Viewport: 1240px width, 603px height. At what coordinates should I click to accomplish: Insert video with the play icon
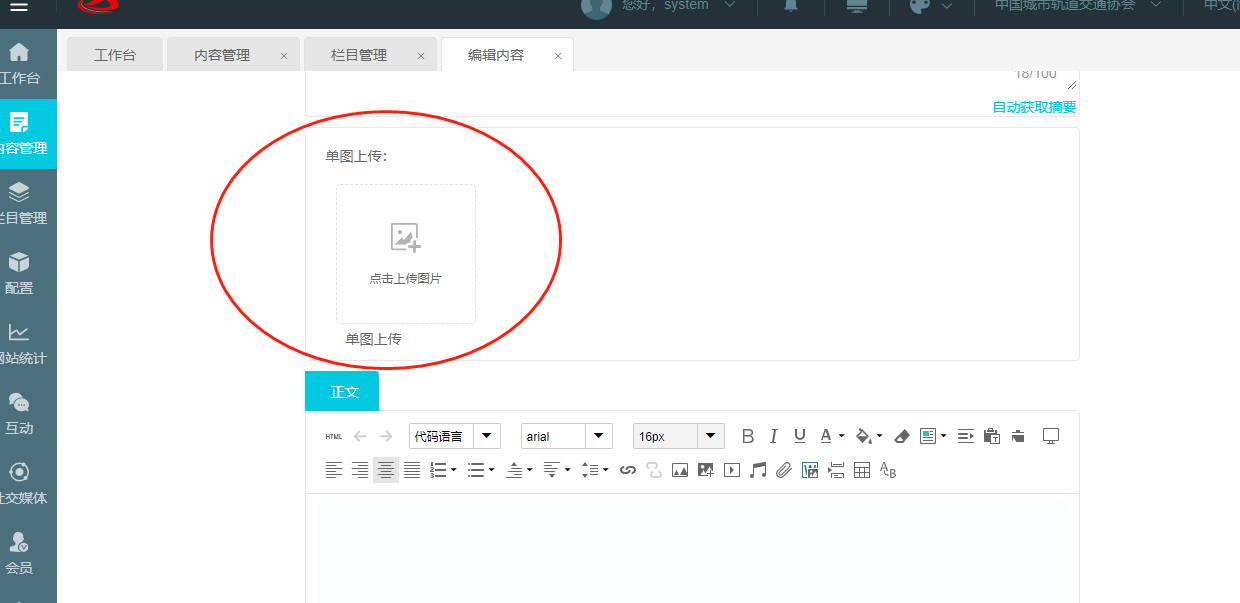pos(732,470)
